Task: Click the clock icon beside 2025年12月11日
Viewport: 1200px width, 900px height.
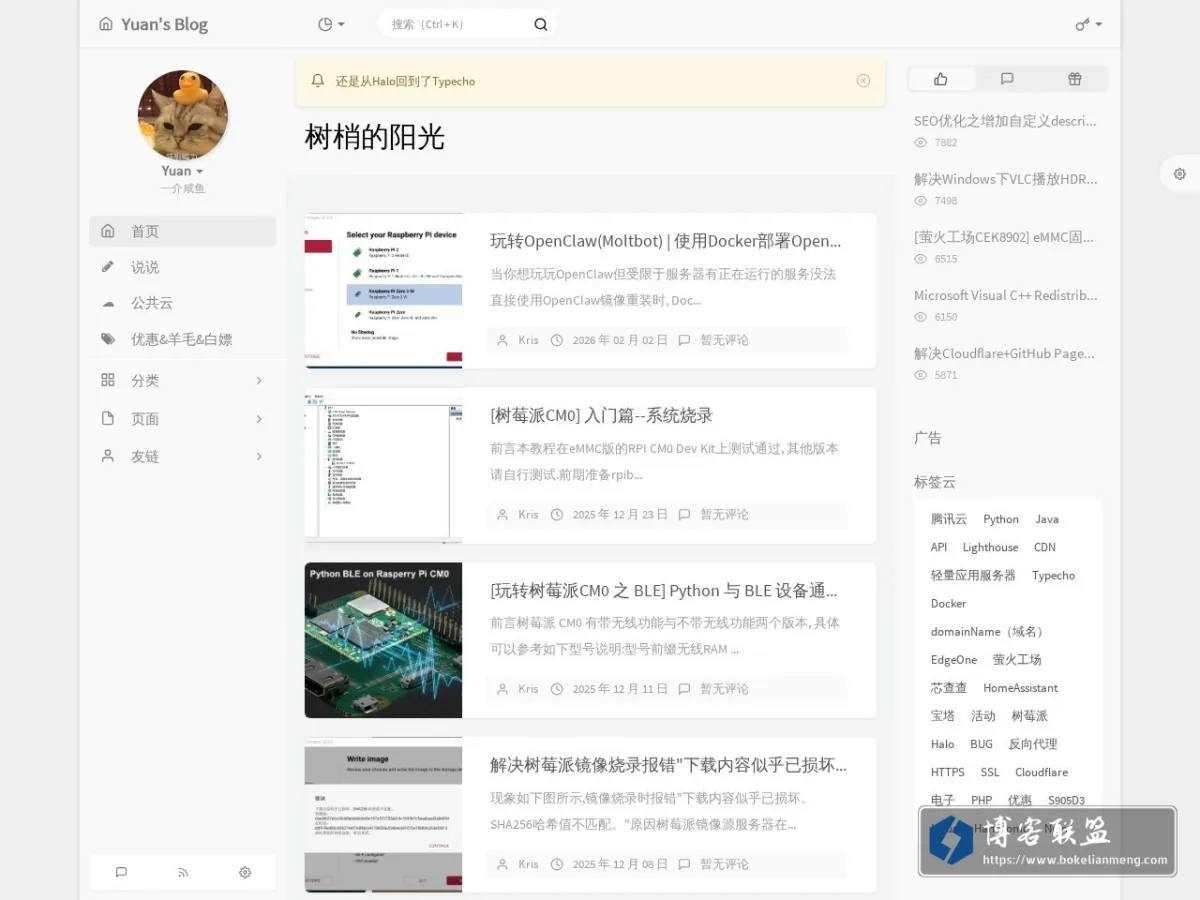Action: (557, 689)
